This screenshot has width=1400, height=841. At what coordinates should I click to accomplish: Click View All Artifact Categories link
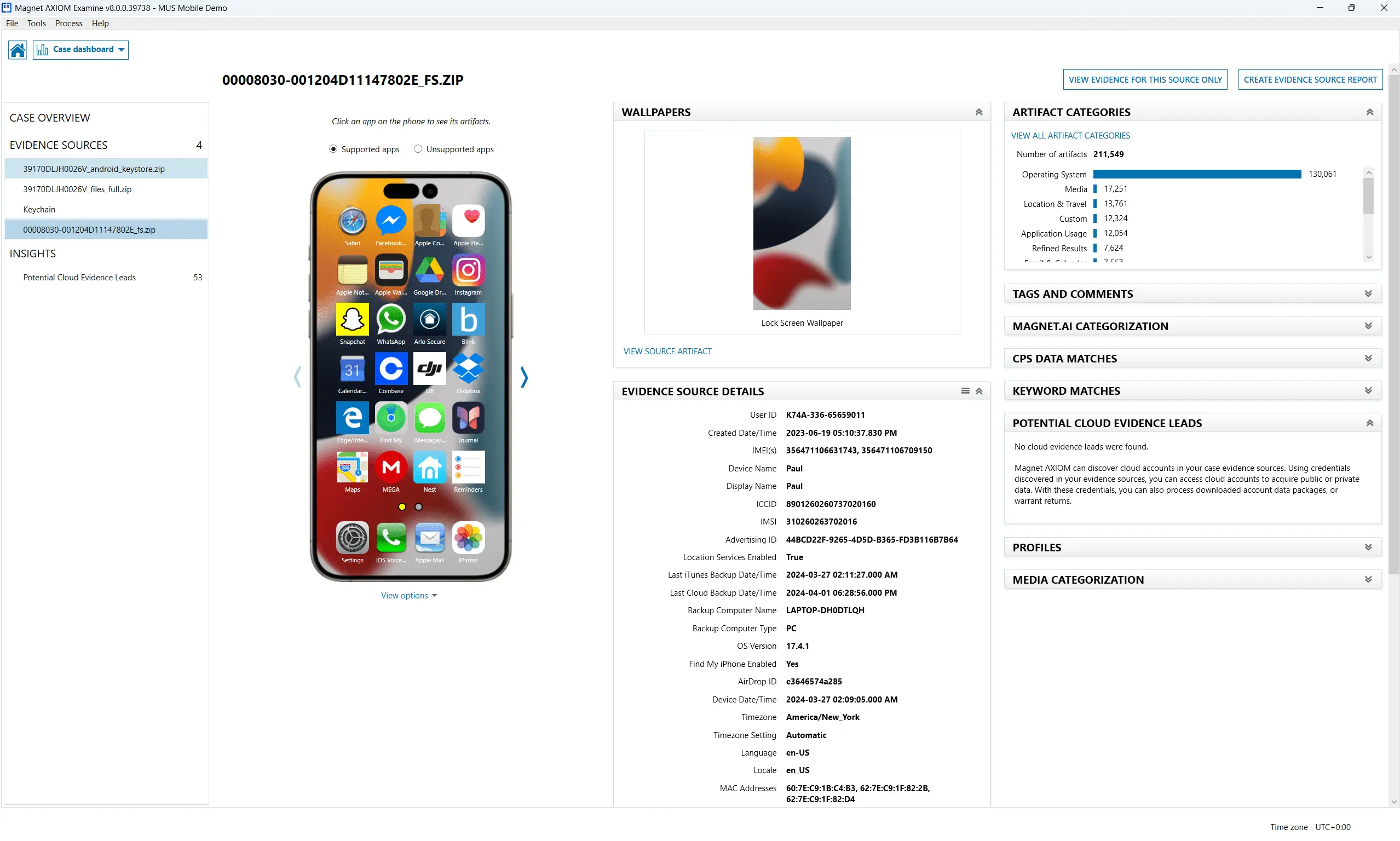(1071, 135)
